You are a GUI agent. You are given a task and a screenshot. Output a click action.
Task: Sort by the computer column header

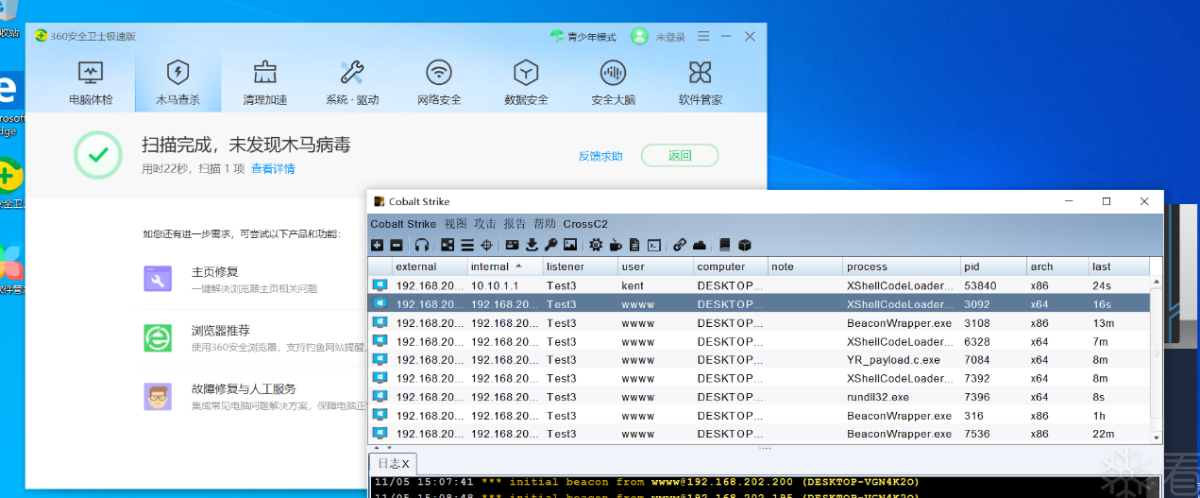[x=730, y=267]
